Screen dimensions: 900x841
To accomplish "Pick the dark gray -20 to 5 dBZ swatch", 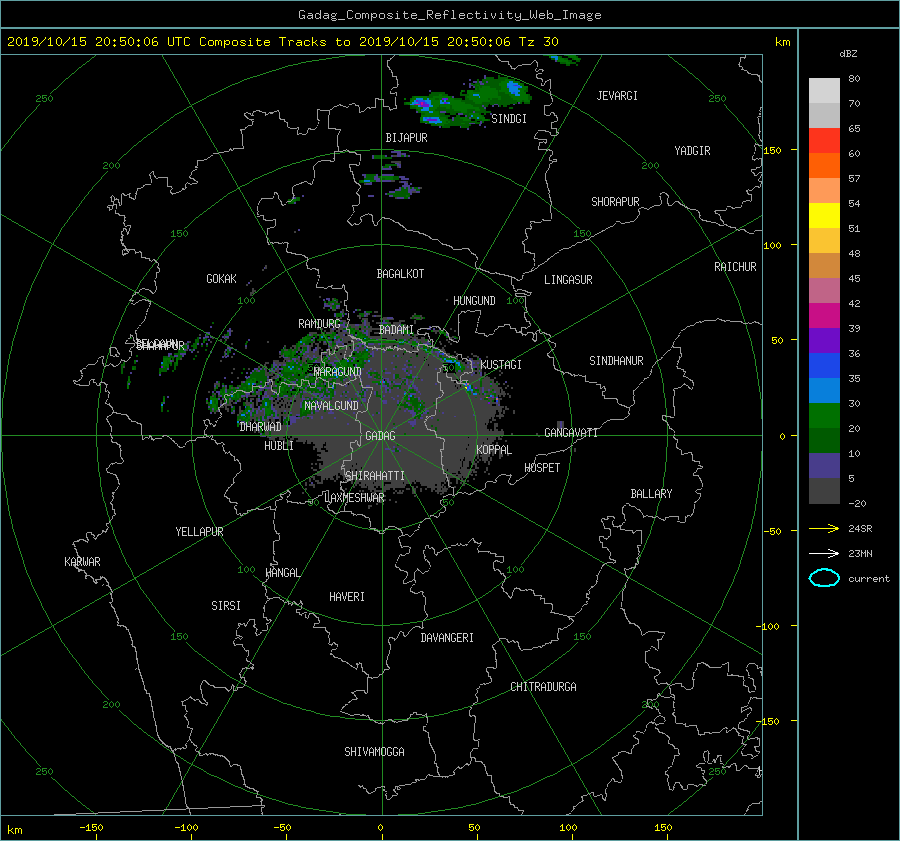I will 824,490.
